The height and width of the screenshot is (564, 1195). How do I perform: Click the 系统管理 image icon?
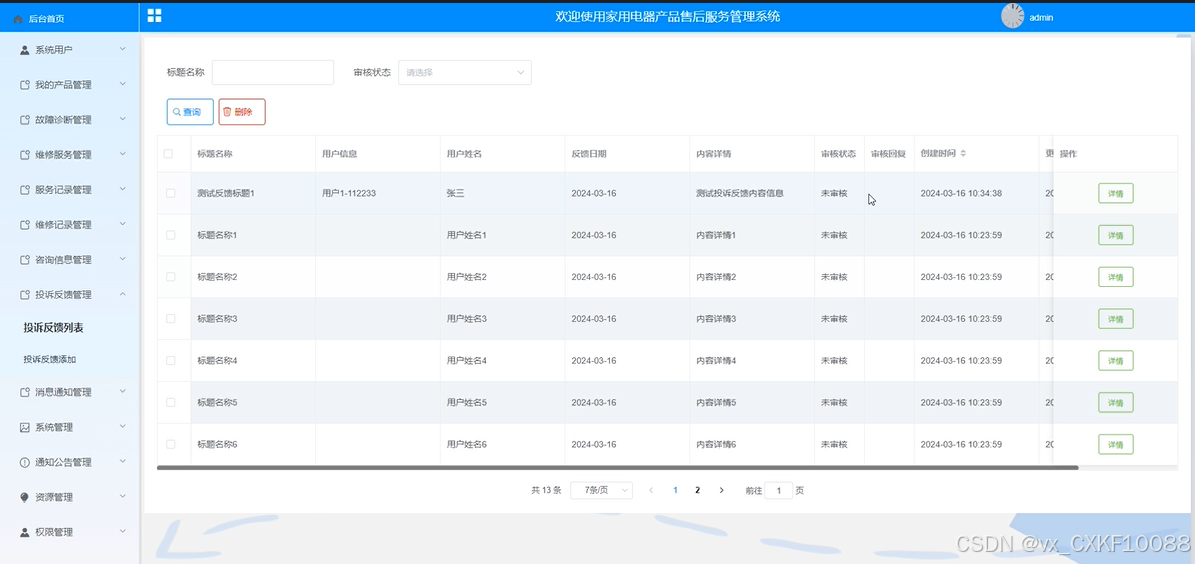24,428
